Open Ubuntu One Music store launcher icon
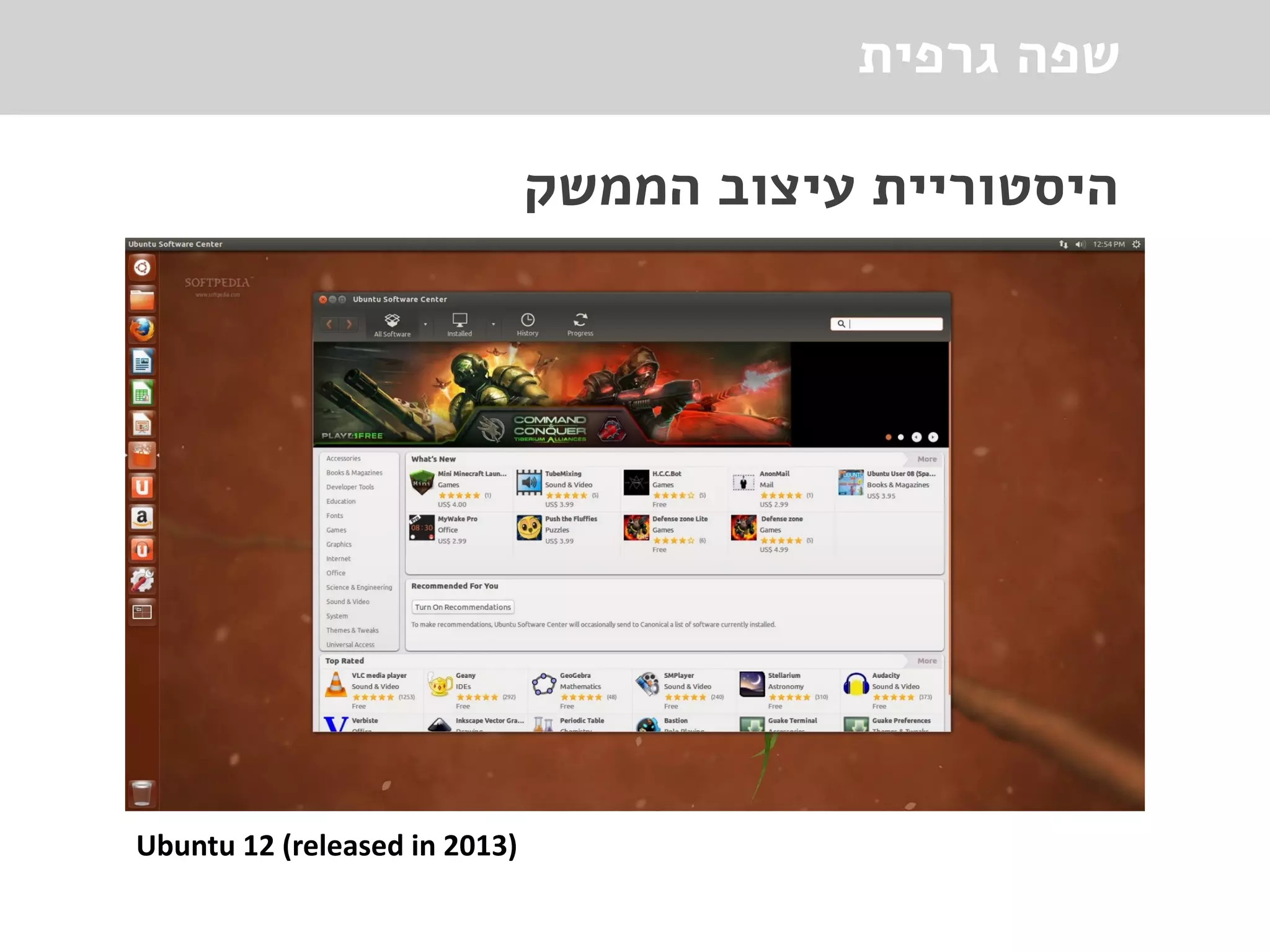Viewport: 1270px width, 952px height. (142, 550)
